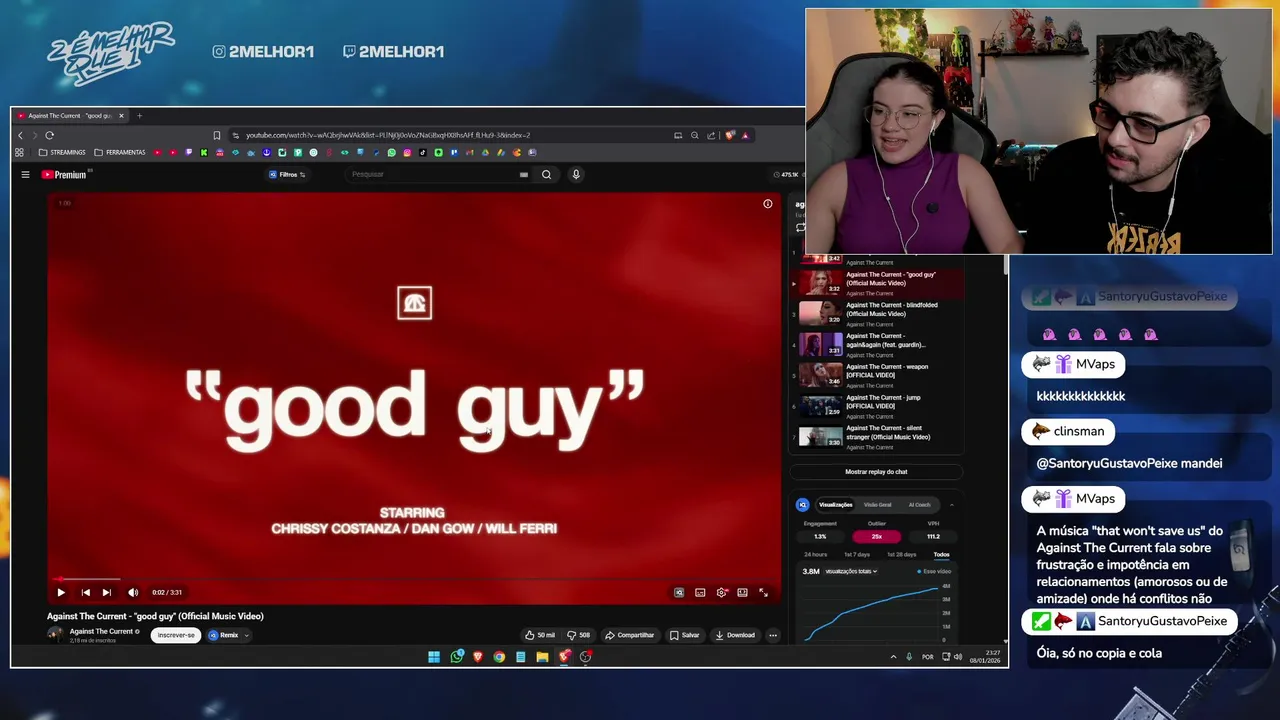Screen dimensions: 1280x720
Task: Click Mostrar replay do chat button
Action: coord(876,472)
